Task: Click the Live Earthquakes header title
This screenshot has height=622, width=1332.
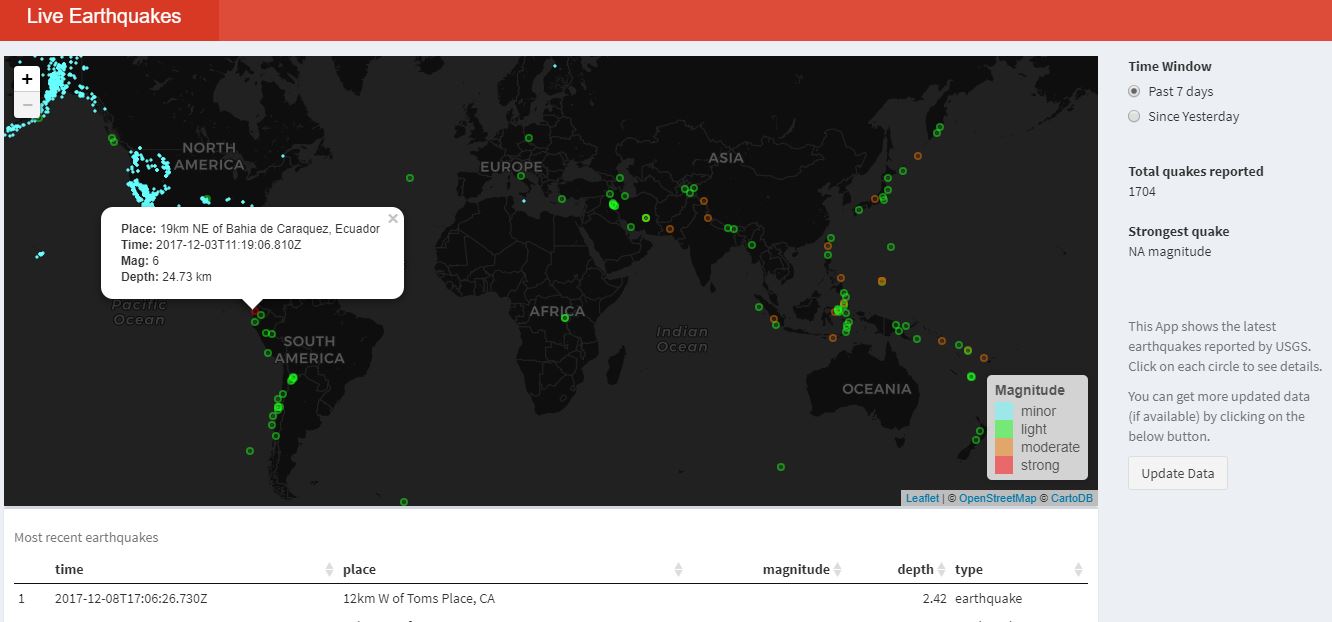Action: (104, 17)
